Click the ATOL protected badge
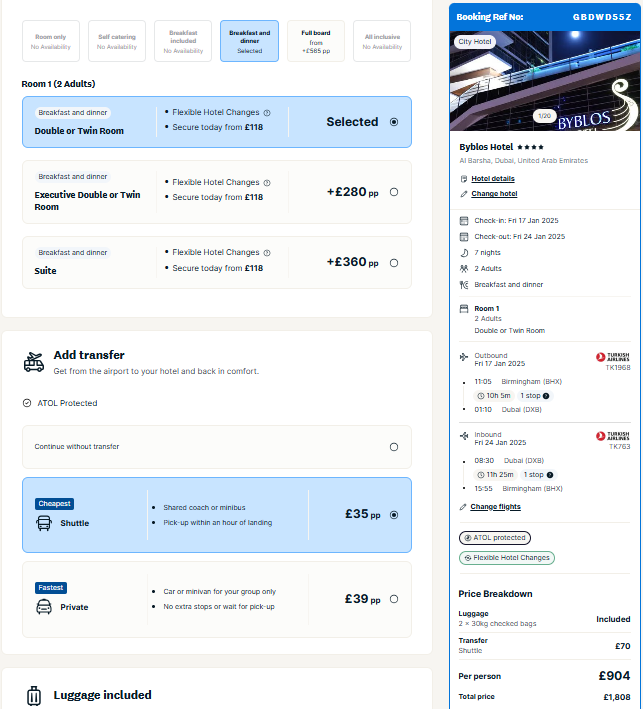643x709 pixels. point(495,538)
